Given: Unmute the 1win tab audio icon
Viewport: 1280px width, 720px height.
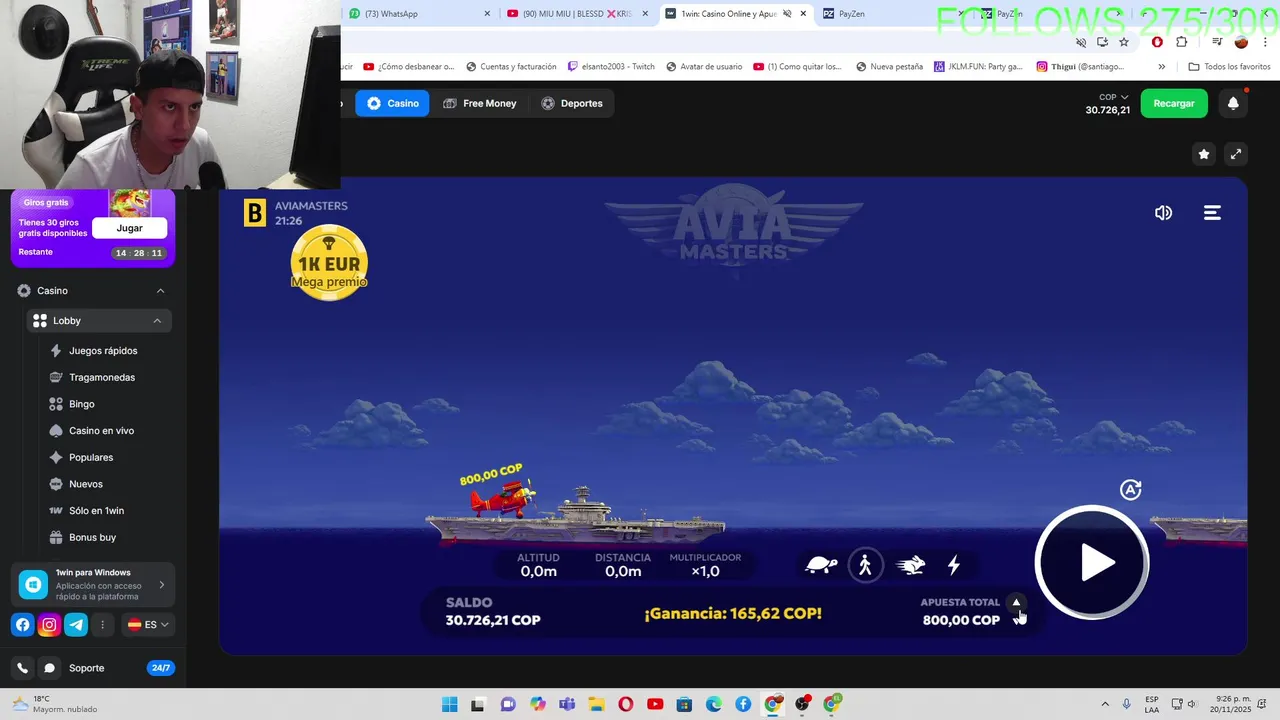Looking at the screenshot, I should pos(787,14).
